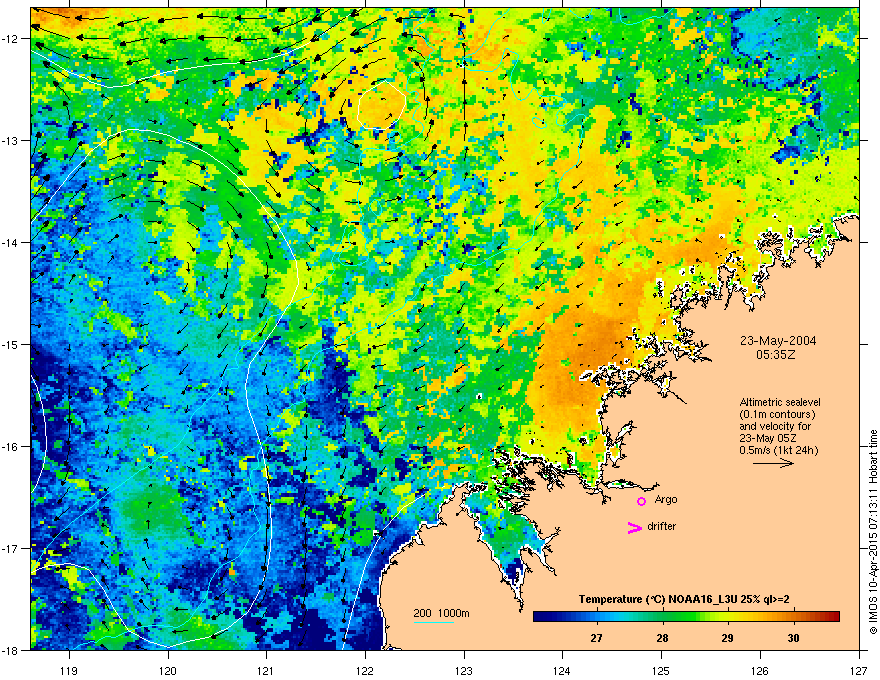The height and width of the screenshot is (680, 880).
Task: Click the '(0.1m contours)' text
Action: pyautogui.click(x=777, y=414)
